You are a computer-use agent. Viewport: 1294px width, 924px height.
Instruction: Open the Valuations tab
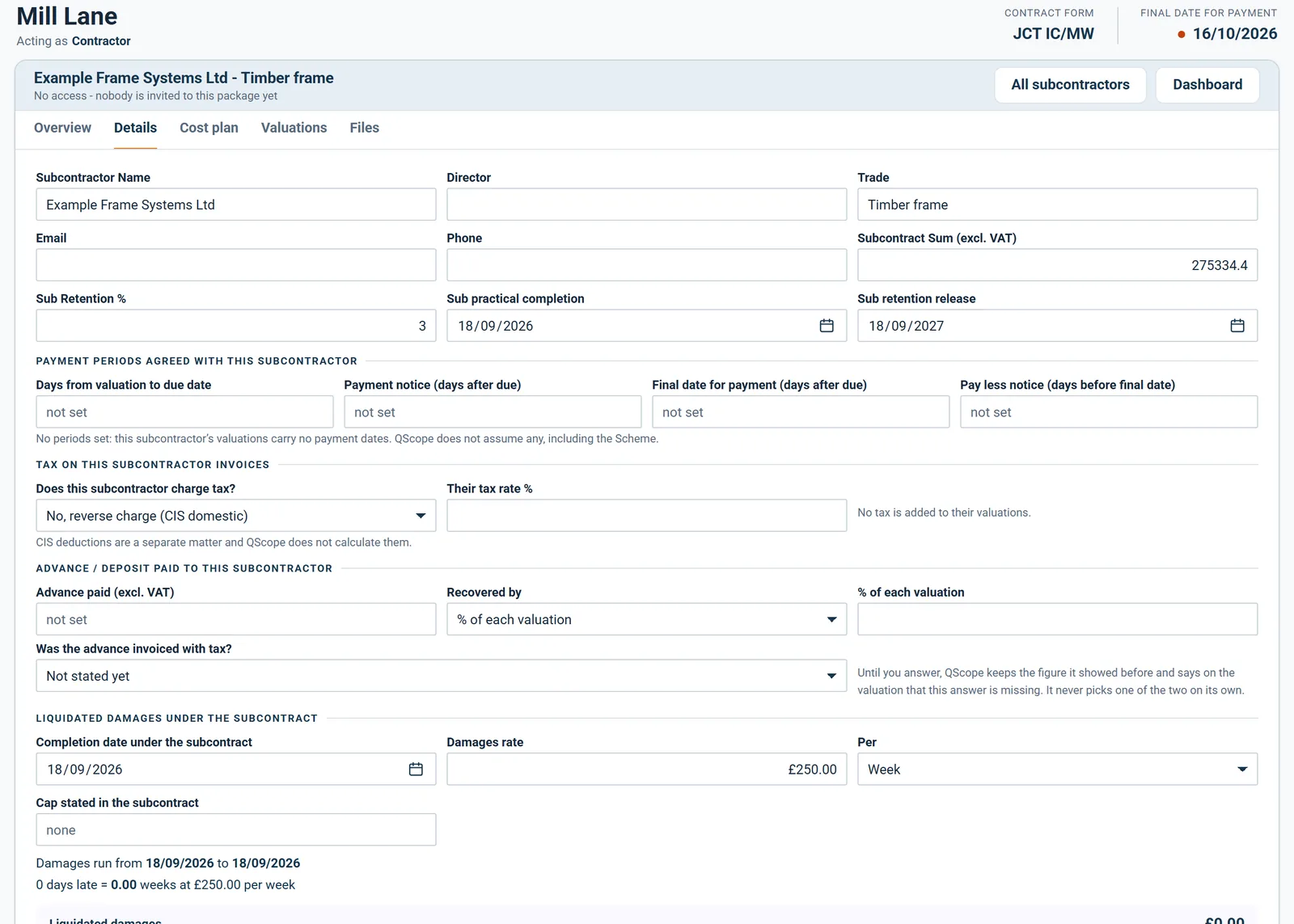click(x=294, y=128)
